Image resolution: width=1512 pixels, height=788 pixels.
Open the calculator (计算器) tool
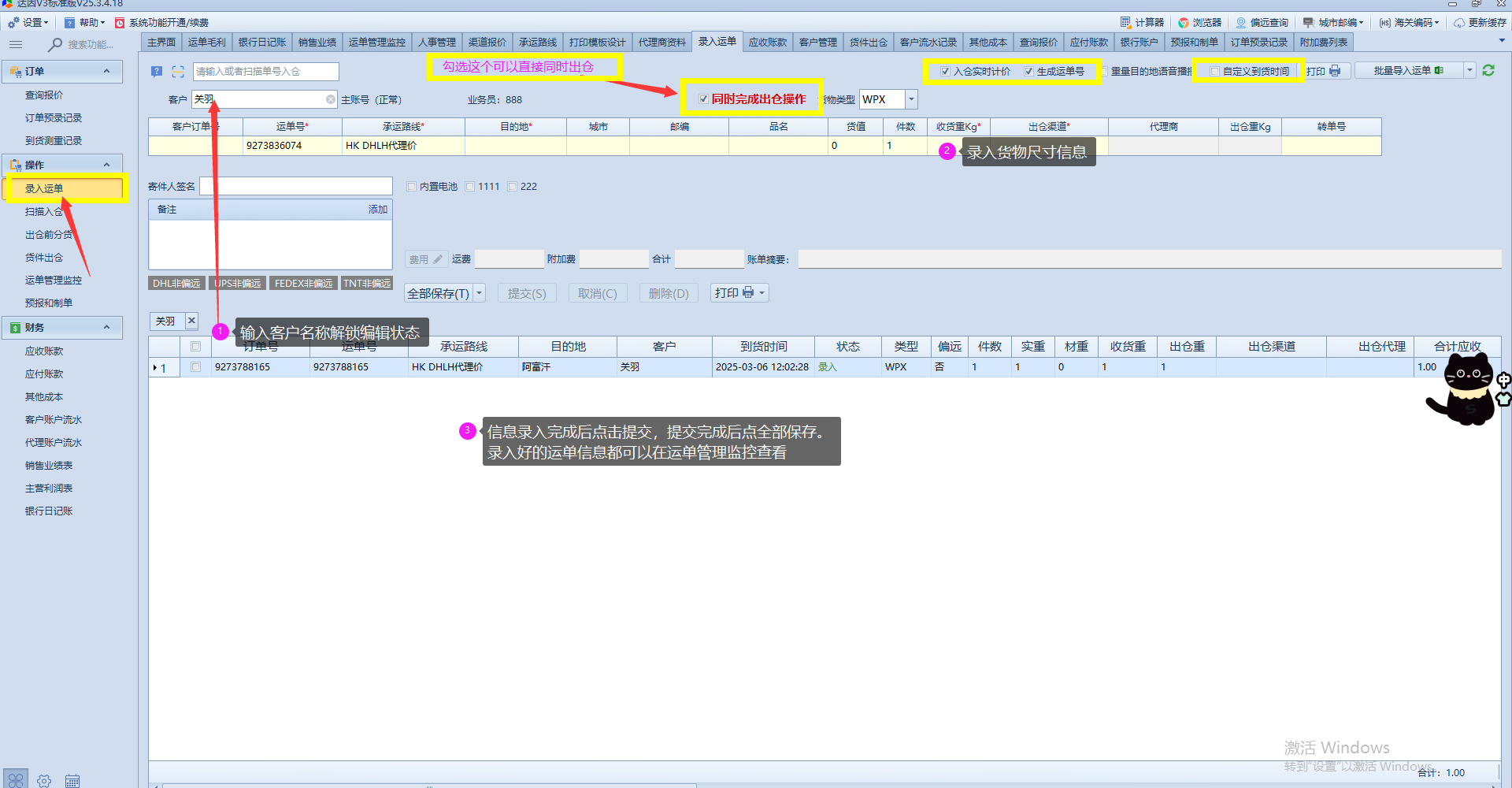1142,23
